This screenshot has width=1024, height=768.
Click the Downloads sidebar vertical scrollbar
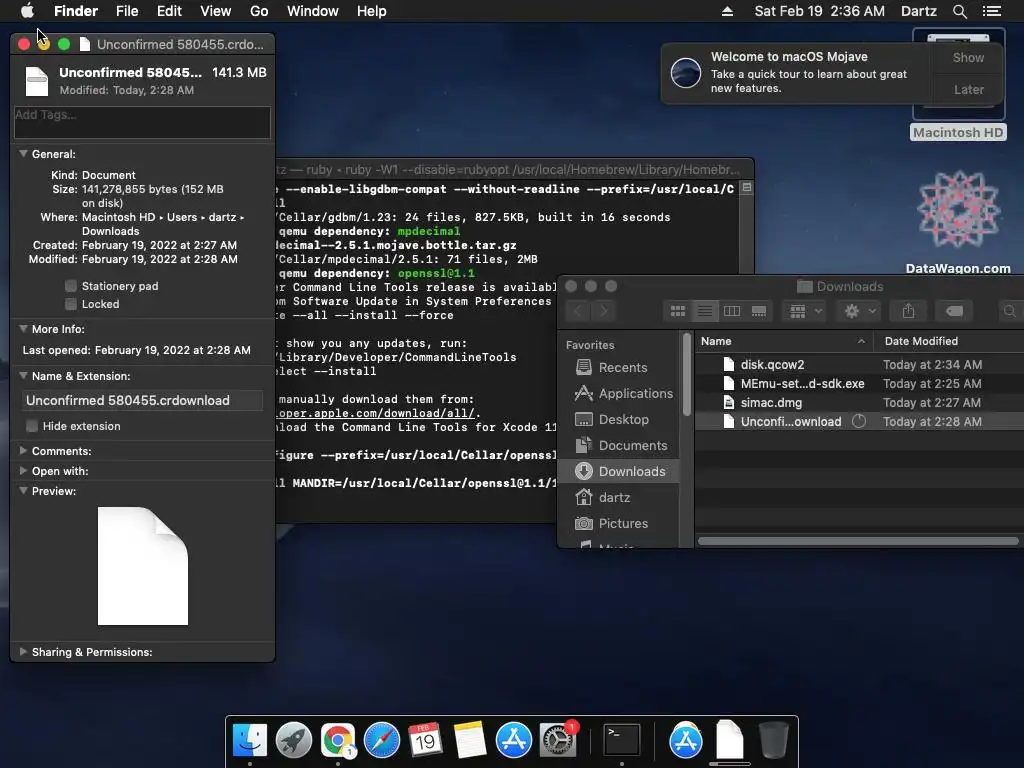(x=686, y=374)
